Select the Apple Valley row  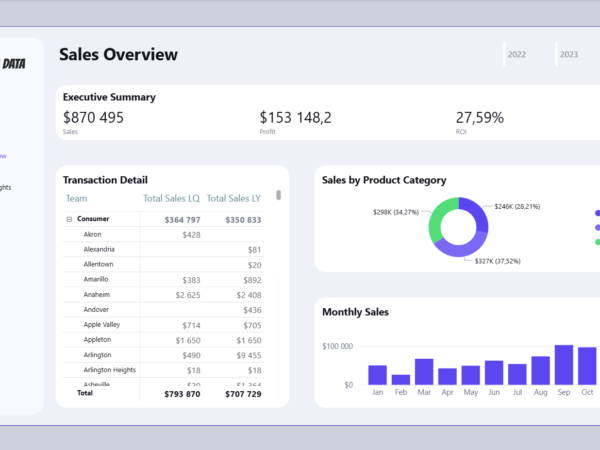[163, 325]
